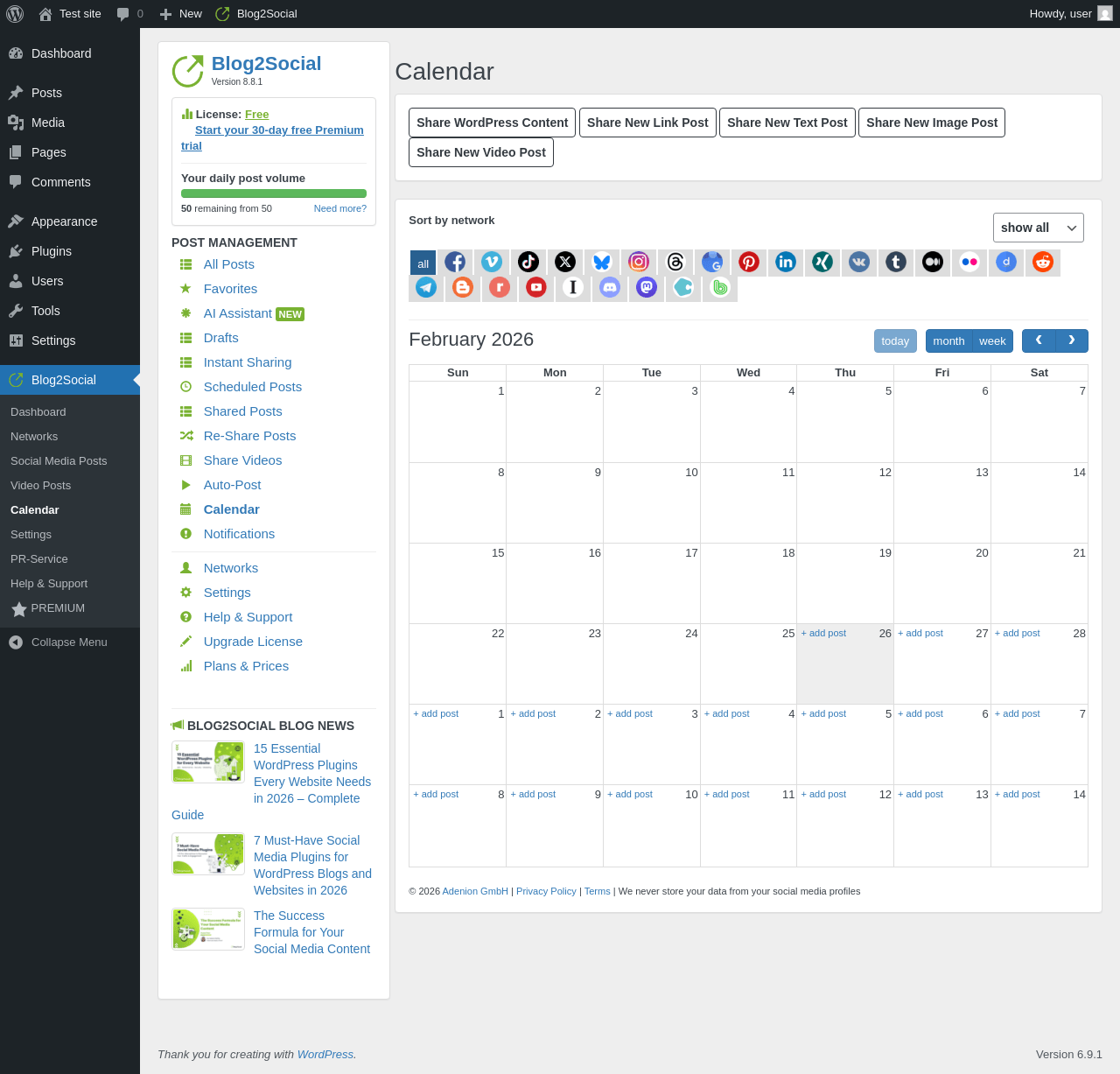The image size is (1120, 1074).
Task: Click the 'Need more?' link
Action: pyautogui.click(x=339, y=208)
